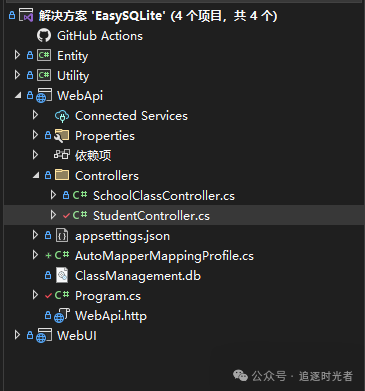Select SchoolClassController.cs in the tree
Viewport: 365px width, 391px height.
(x=164, y=196)
